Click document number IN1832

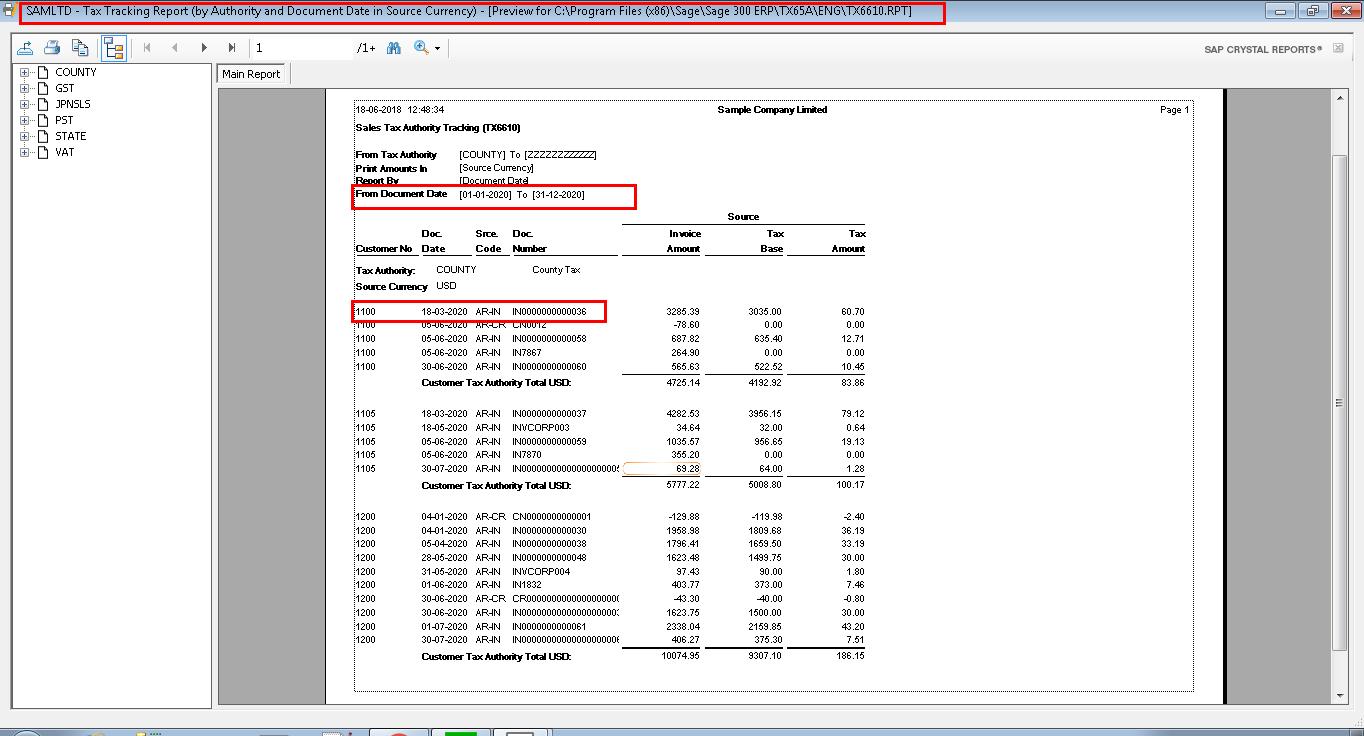[527, 585]
